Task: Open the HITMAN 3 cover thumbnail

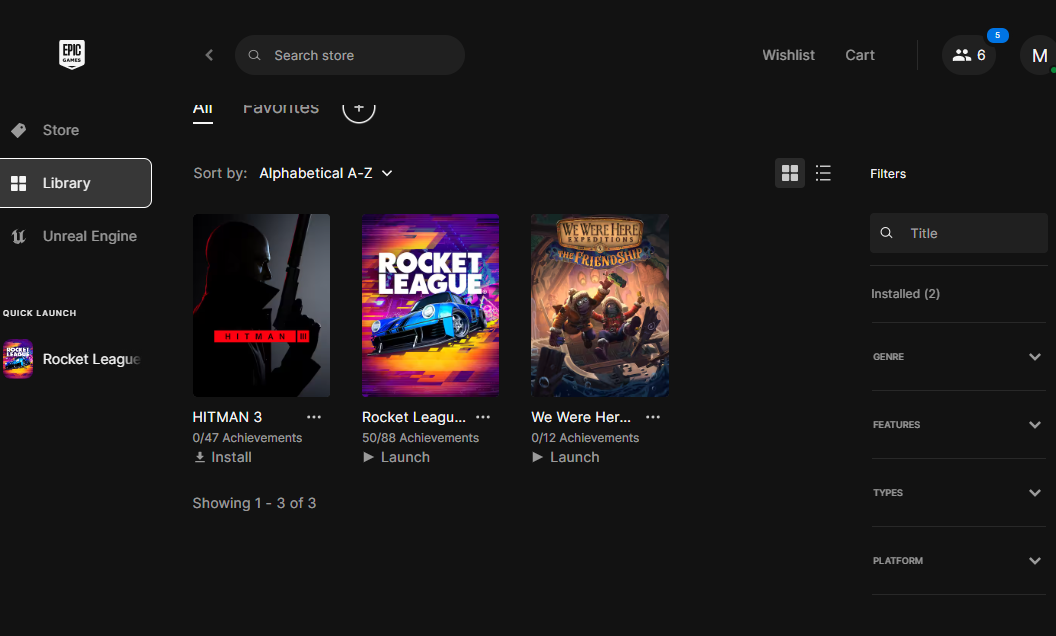Action: [x=261, y=305]
